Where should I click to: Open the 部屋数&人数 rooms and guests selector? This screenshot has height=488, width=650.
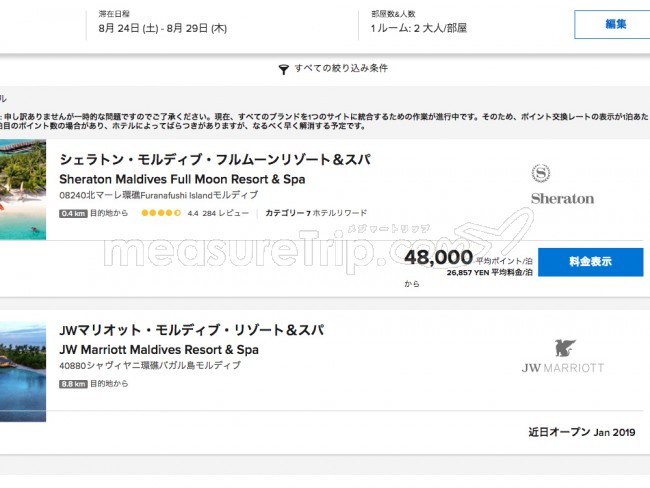(x=420, y=27)
